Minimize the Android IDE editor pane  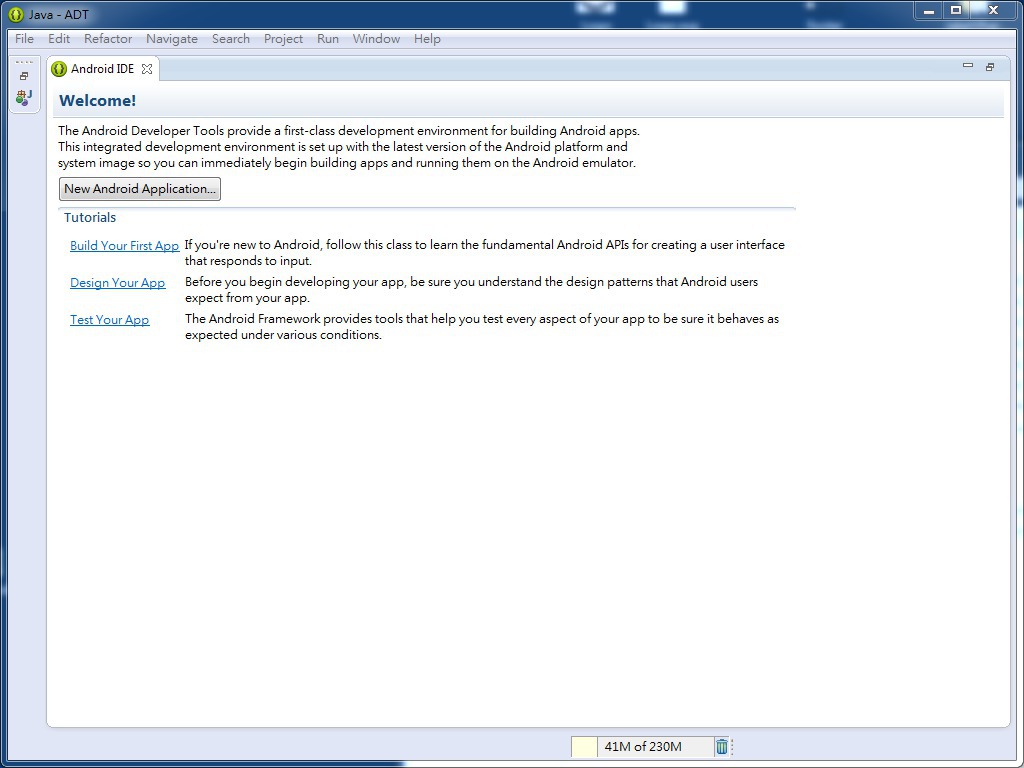tap(968, 65)
